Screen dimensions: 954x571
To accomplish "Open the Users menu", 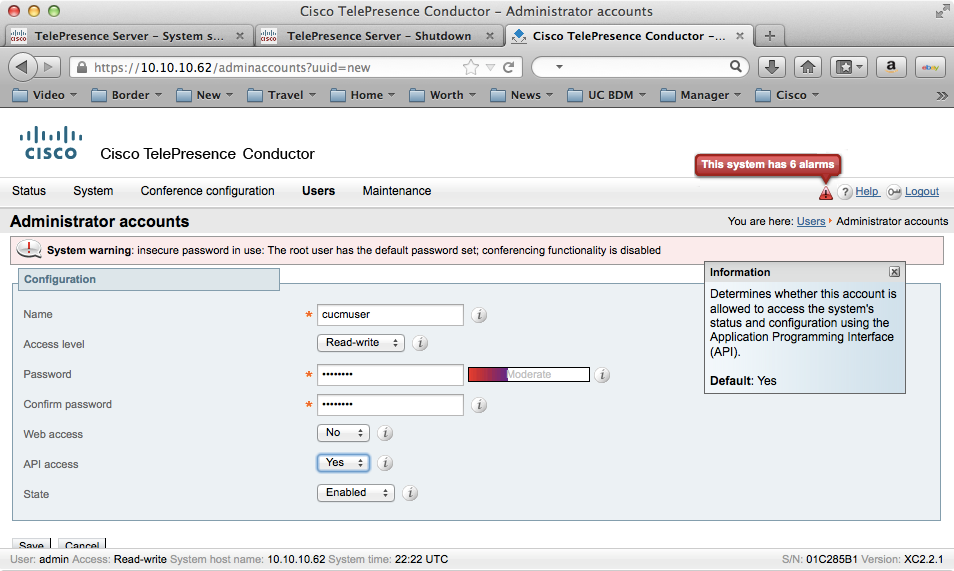I will click(x=318, y=191).
